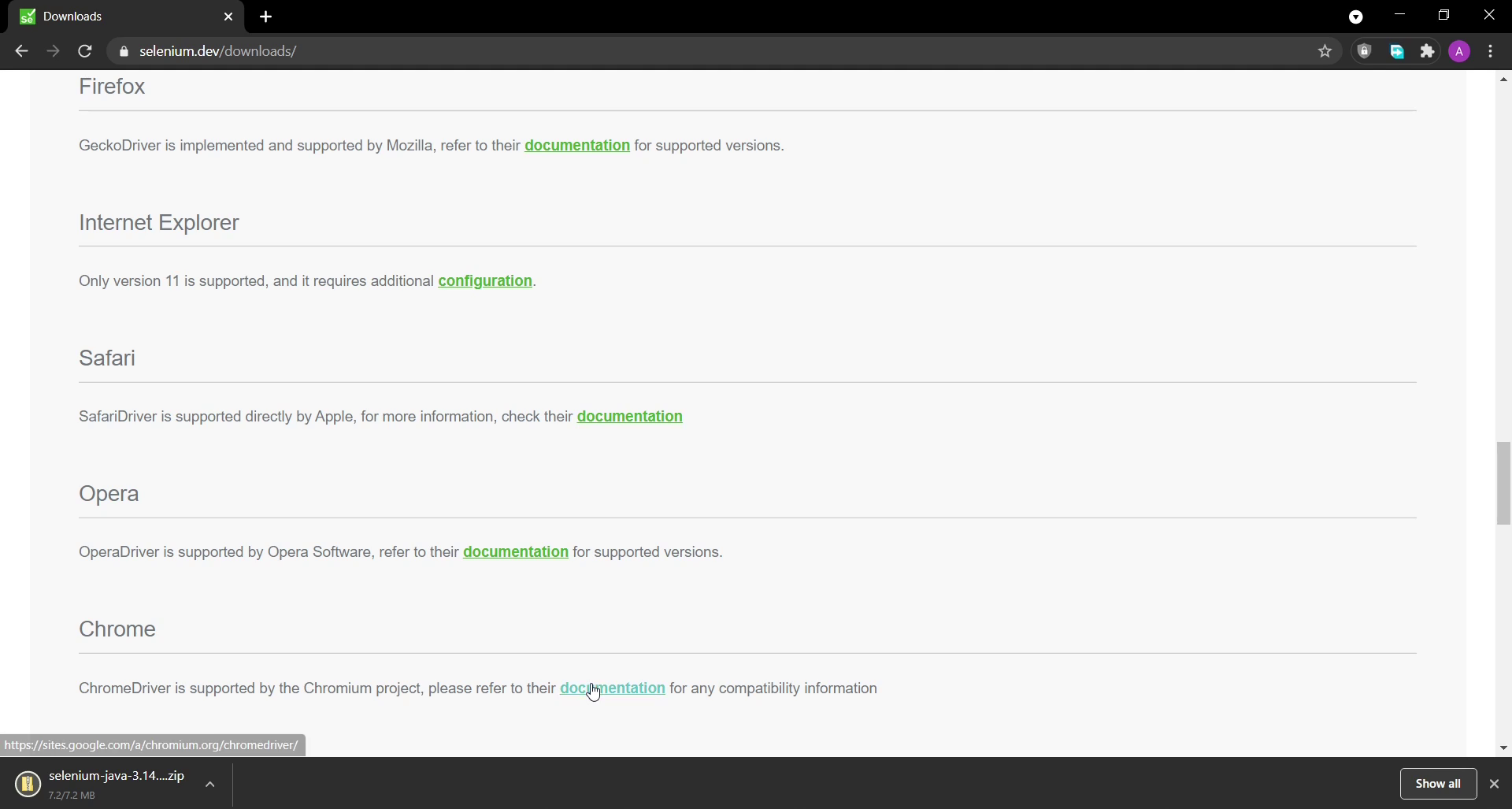
Task: View site security lock info
Action: [x=123, y=51]
